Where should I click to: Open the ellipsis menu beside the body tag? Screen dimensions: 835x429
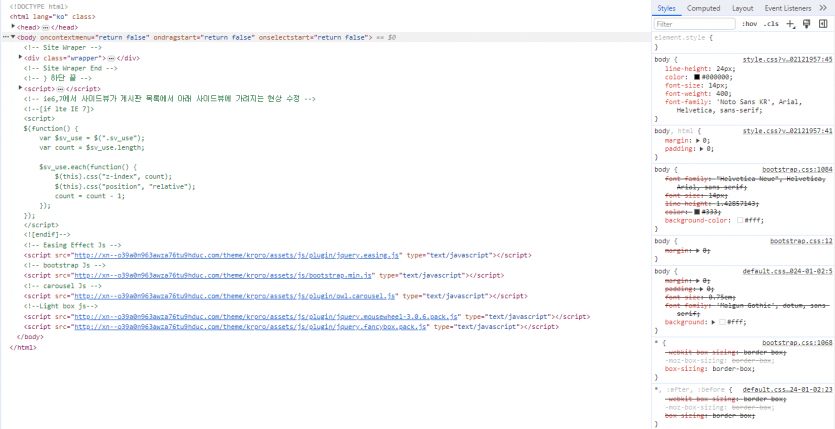pos(6,38)
